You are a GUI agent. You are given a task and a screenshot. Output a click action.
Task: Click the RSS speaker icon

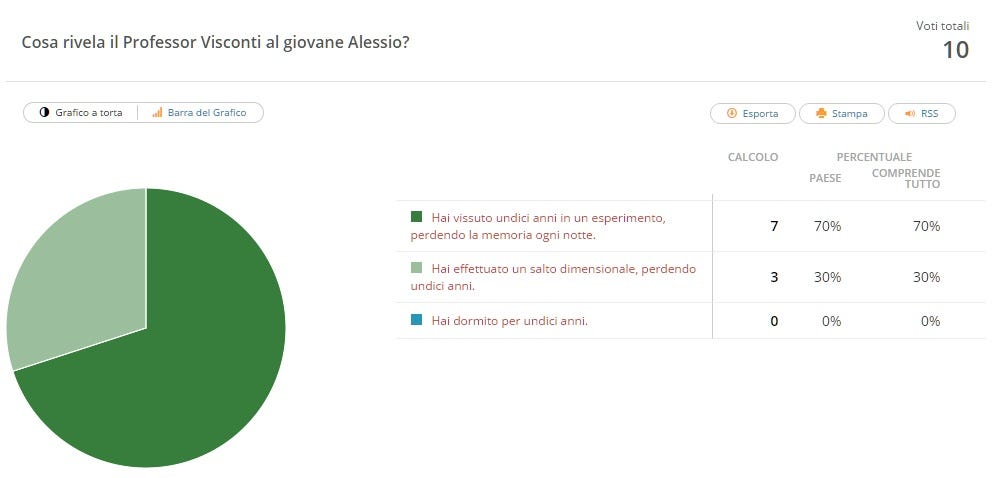(910, 113)
